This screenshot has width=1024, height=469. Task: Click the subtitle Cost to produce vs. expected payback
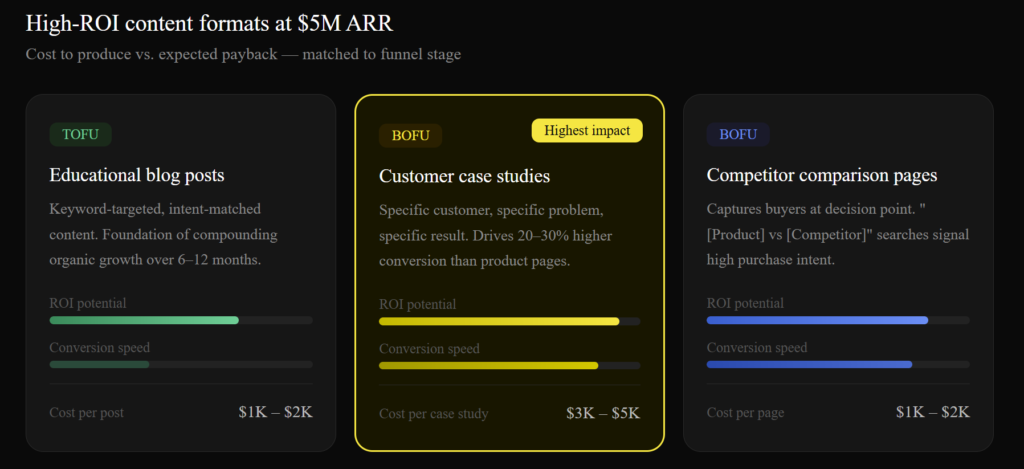click(x=243, y=54)
